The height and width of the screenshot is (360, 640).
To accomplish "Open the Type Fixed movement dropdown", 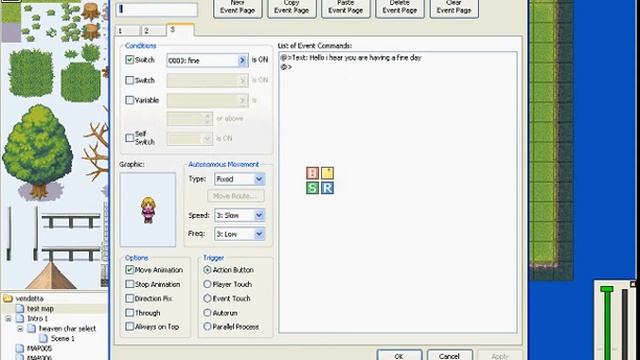I will (259, 179).
